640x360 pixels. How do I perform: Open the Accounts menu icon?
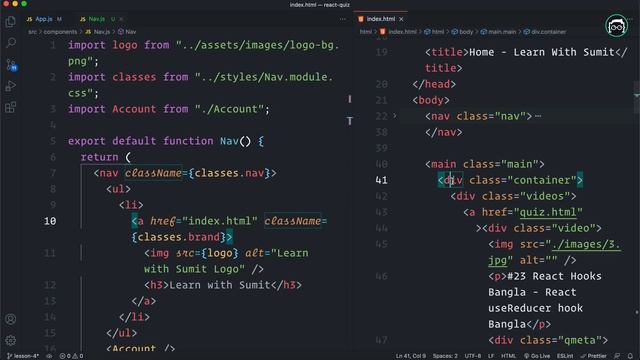point(11,319)
